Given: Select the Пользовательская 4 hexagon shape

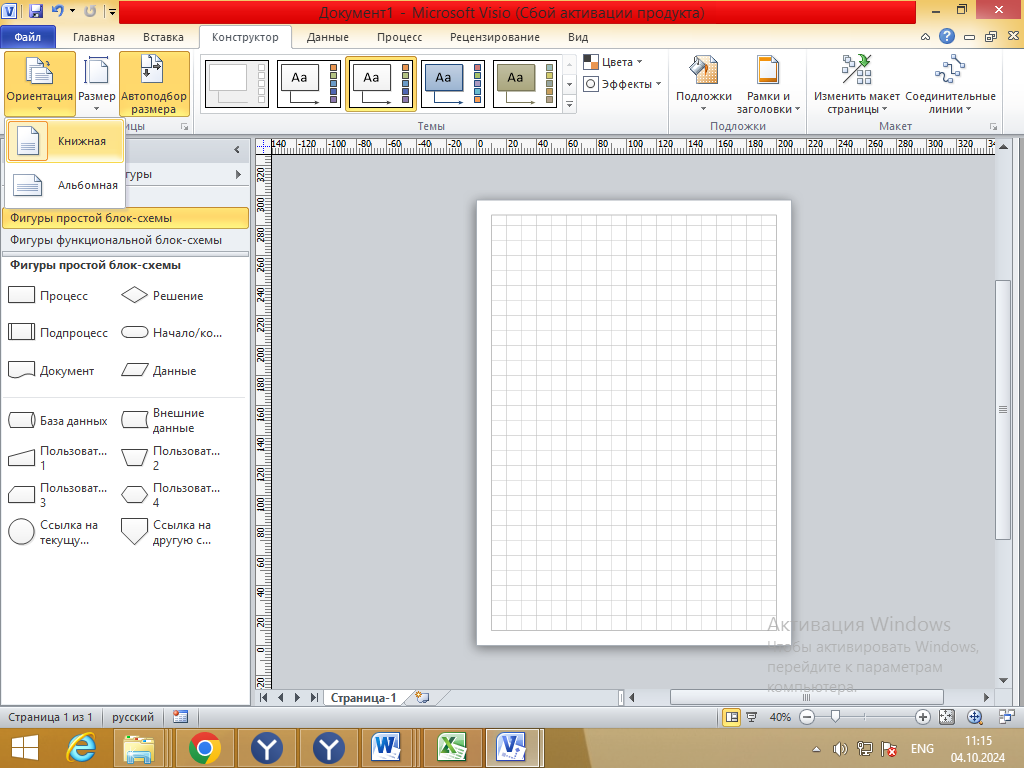Looking at the screenshot, I should coord(171,495).
